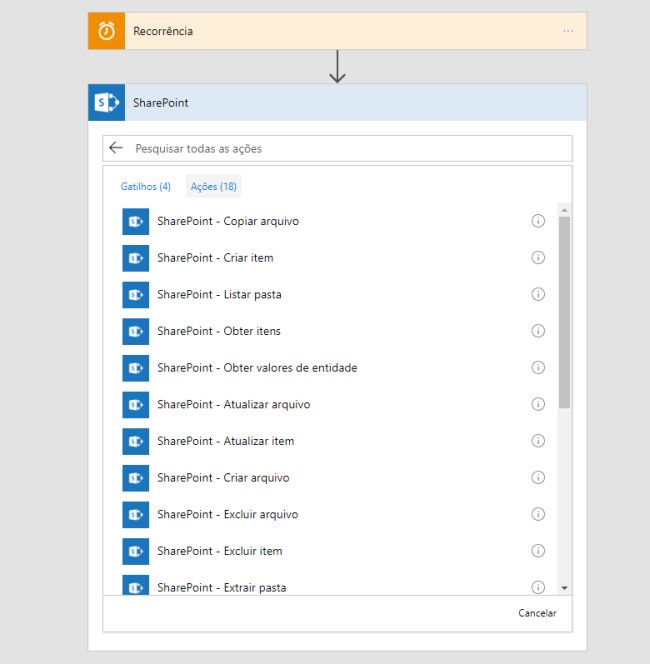Show info for Excluir item action
The width and height of the screenshot is (650, 664).
click(x=538, y=551)
